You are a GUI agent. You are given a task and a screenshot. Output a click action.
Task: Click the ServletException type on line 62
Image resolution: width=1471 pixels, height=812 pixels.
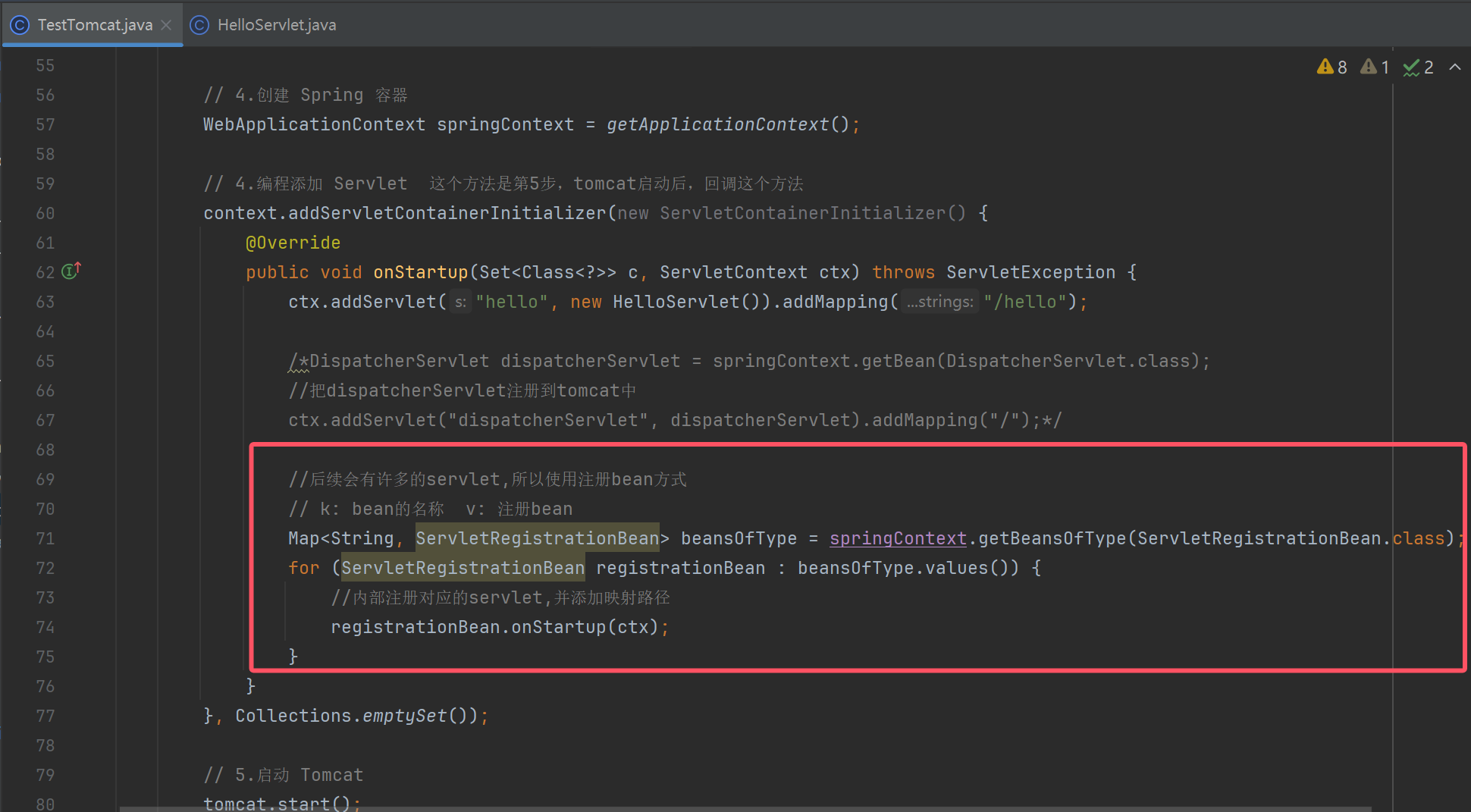1030,272
